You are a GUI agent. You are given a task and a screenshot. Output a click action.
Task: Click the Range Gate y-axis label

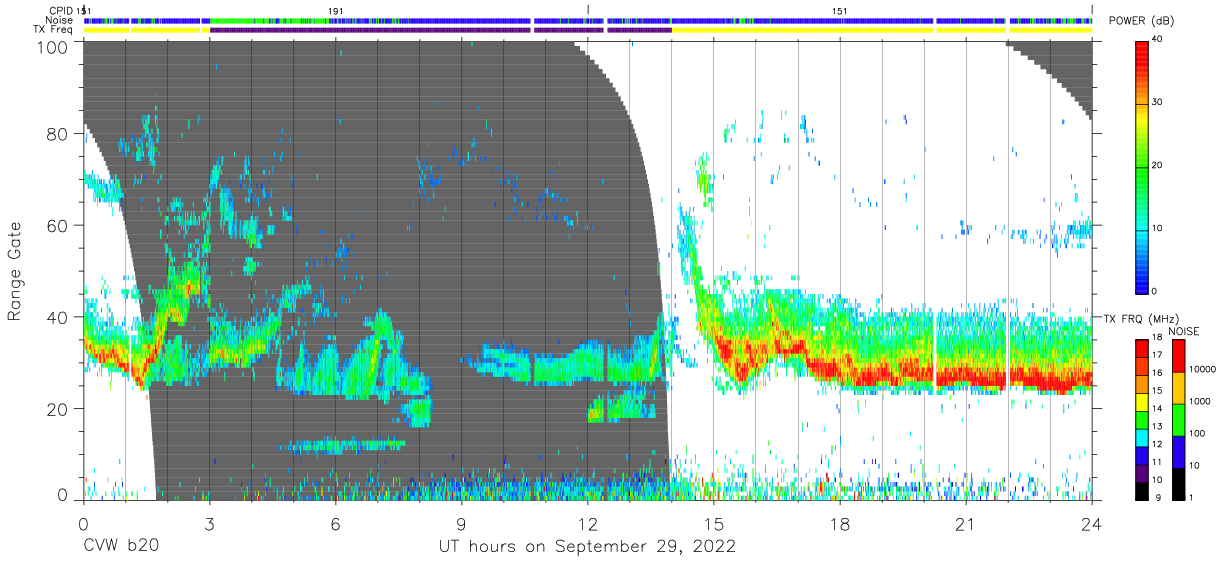coord(16,271)
